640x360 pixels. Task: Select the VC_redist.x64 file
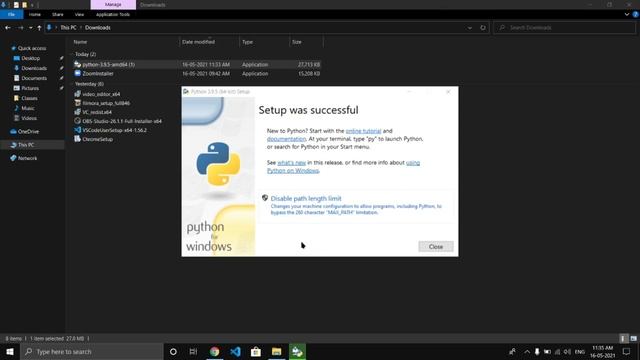point(97,112)
